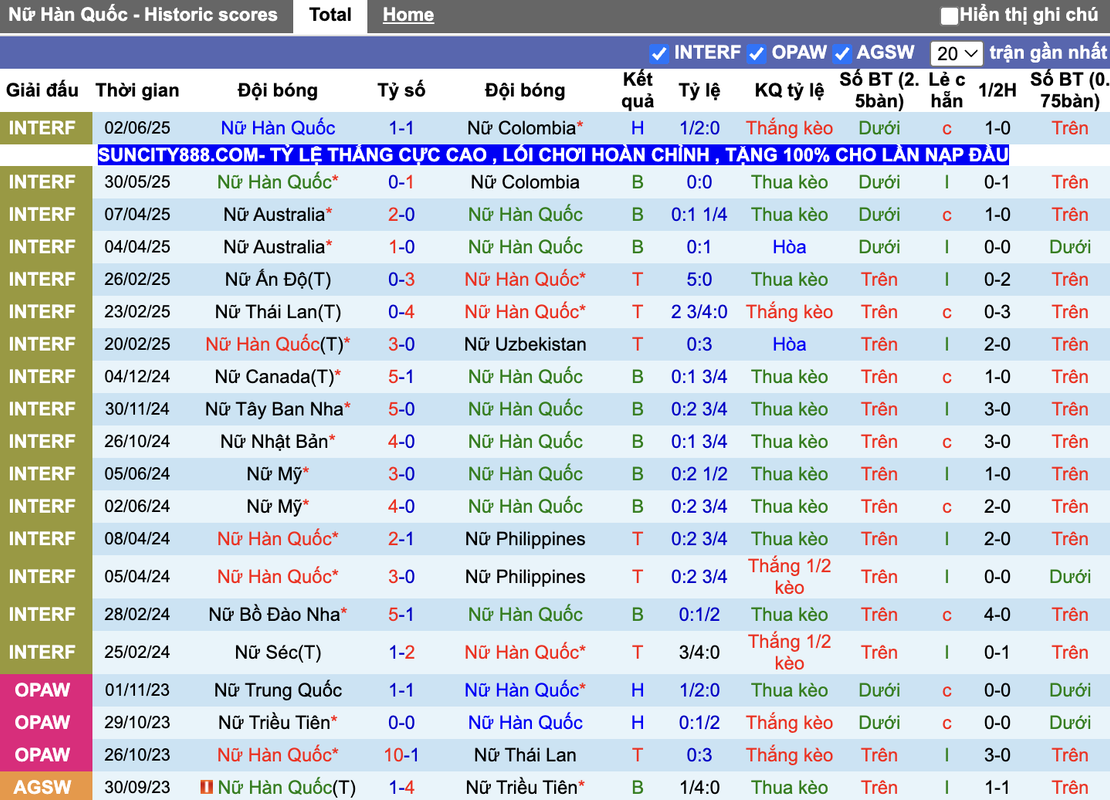Click the Giải đấu column header
The height and width of the screenshot is (800, 1110).
pyautogui.click(x=42, y=91)
